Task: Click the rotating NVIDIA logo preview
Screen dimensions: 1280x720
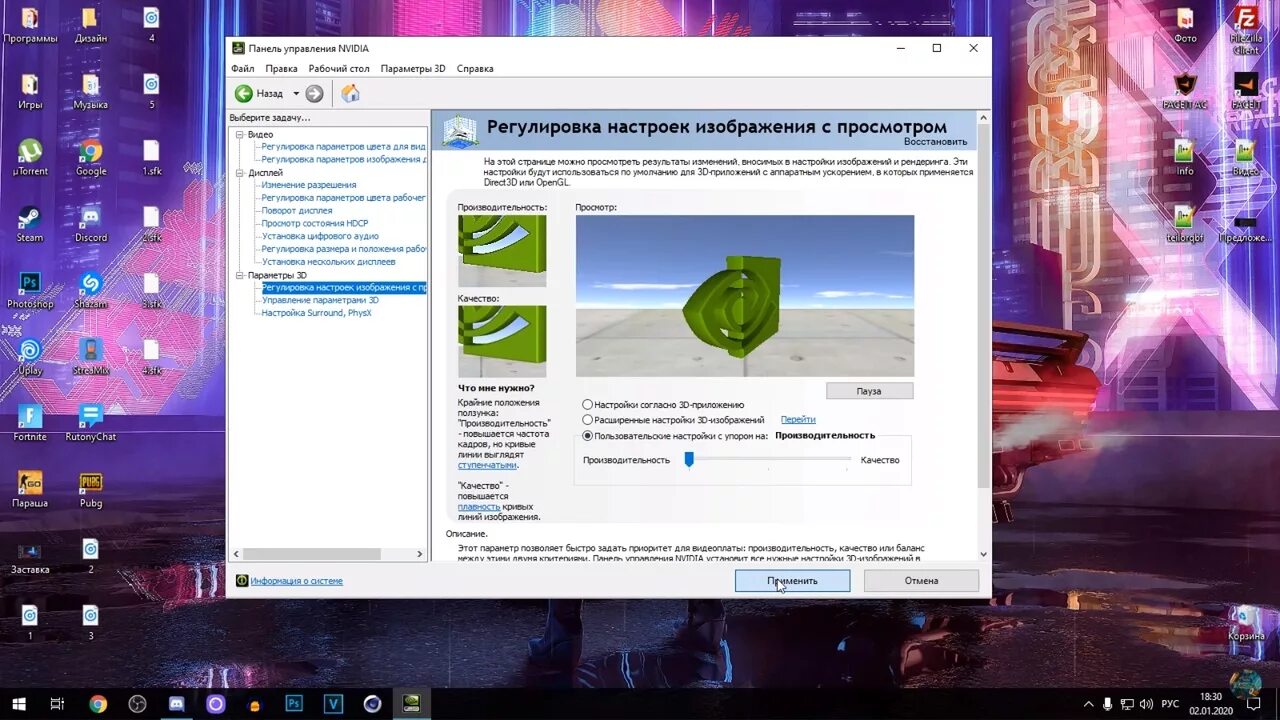Action: coord(744,296)
